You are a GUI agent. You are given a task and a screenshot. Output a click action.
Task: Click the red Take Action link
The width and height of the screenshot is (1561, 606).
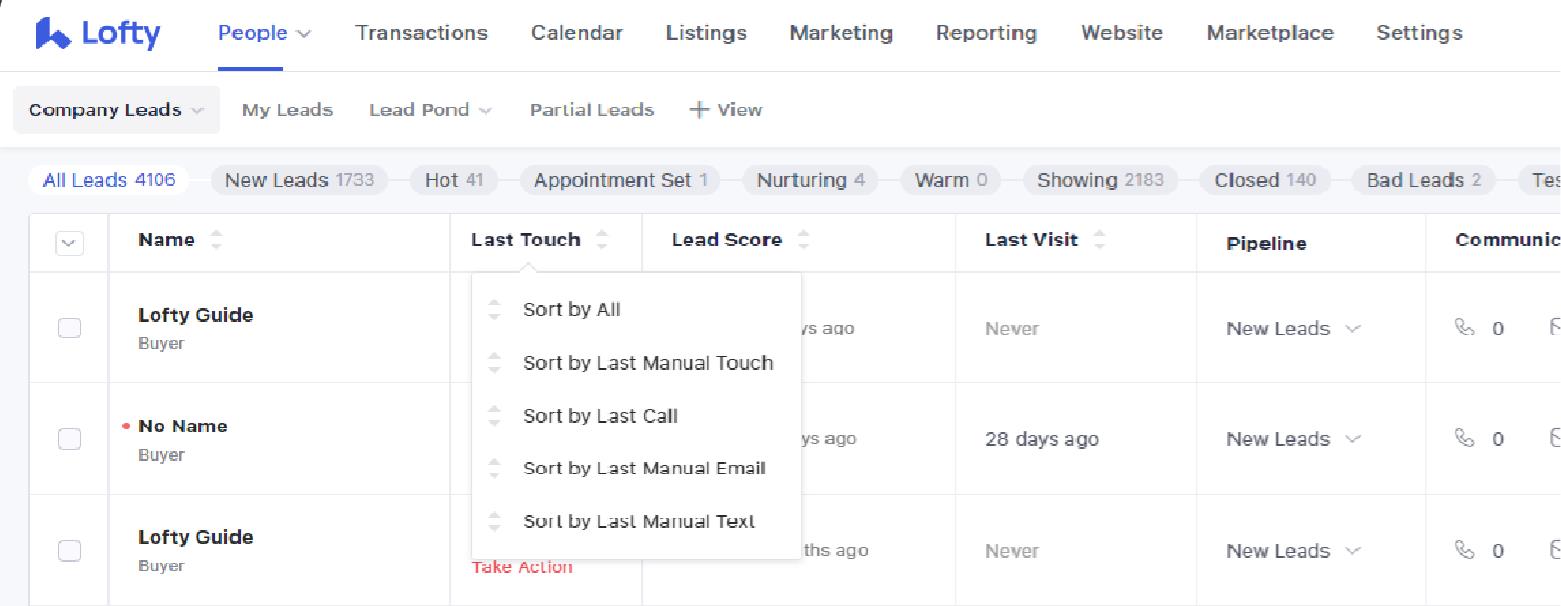click(x=522, y=567)
